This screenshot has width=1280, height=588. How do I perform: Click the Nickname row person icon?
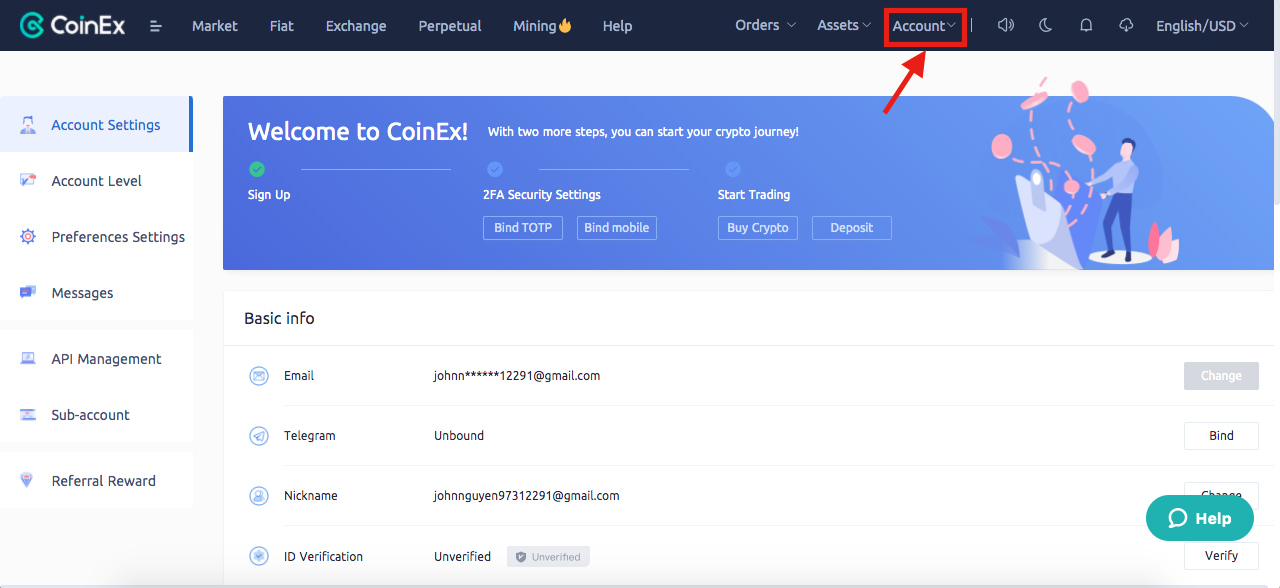click(x=259, y=496)
